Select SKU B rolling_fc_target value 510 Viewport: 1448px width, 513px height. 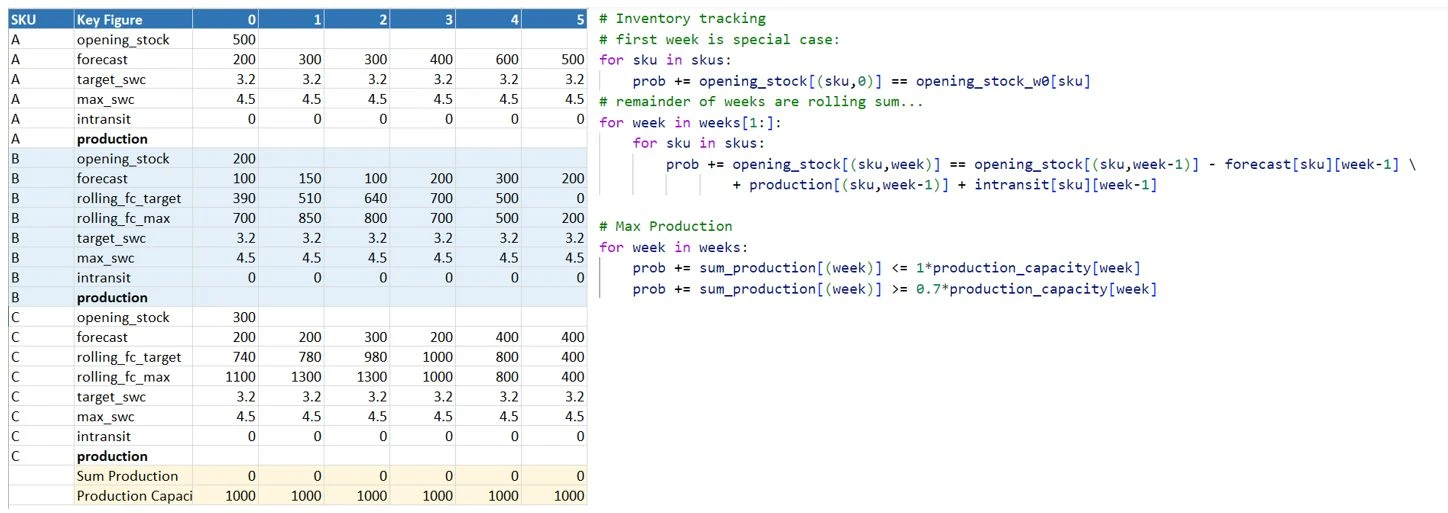coord(291,199)
